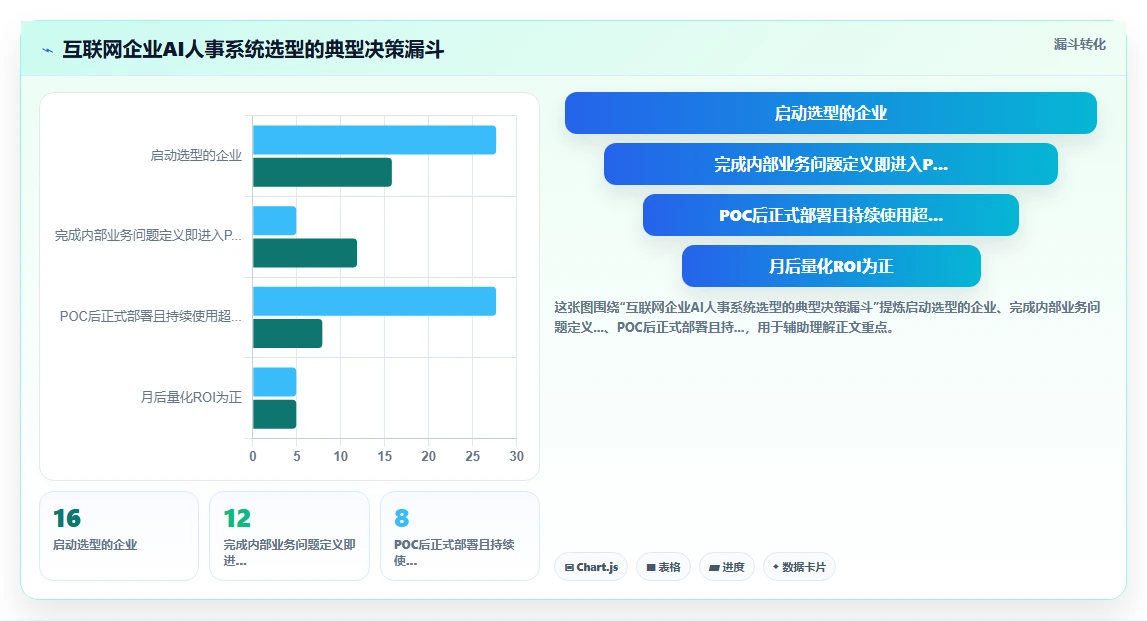Click the 进度 tag chip
The width and height of the screenshot is (1147, 621).
(726, 567)
